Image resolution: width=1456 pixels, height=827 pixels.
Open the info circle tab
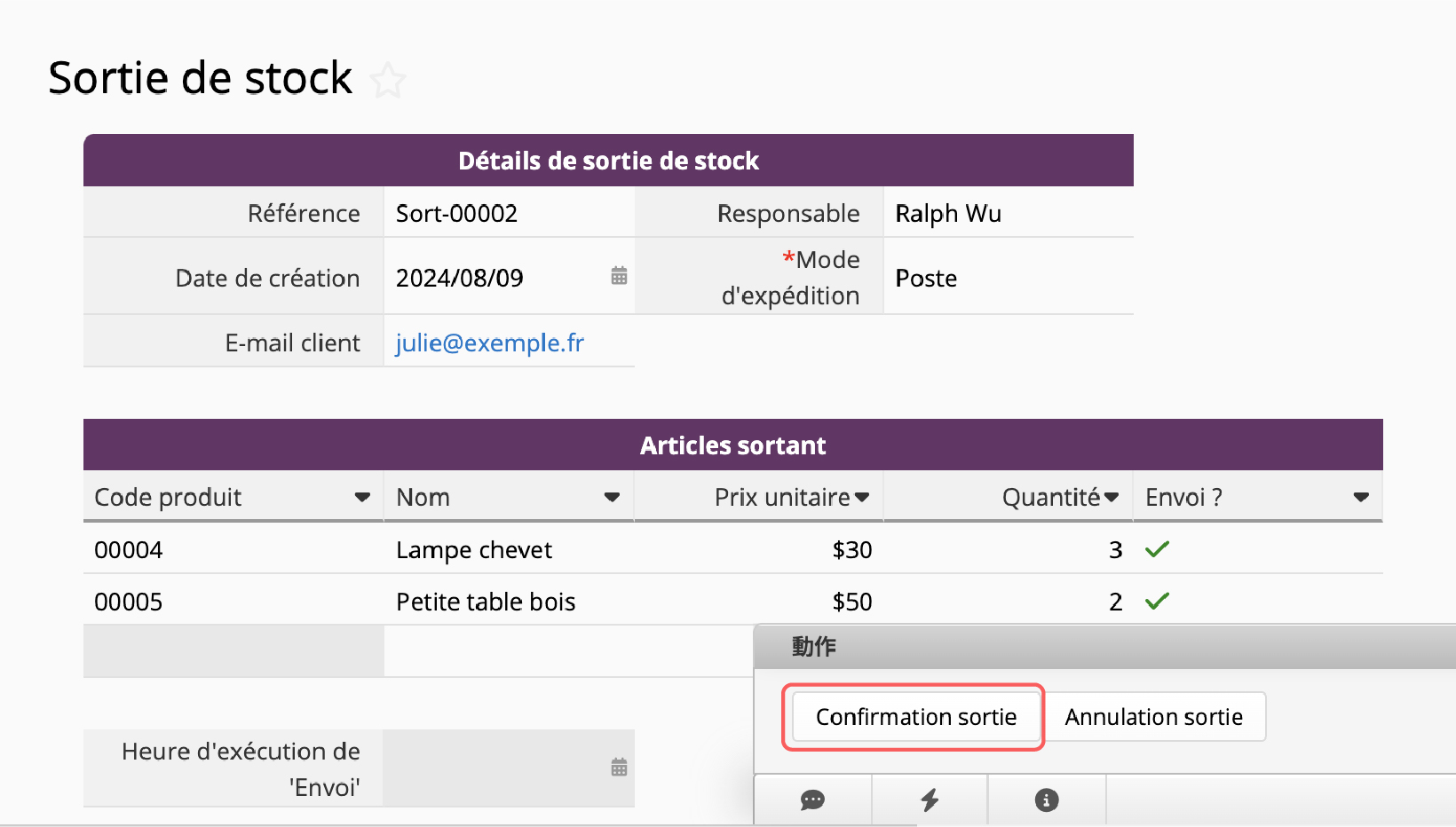[x=1047, y=800]
